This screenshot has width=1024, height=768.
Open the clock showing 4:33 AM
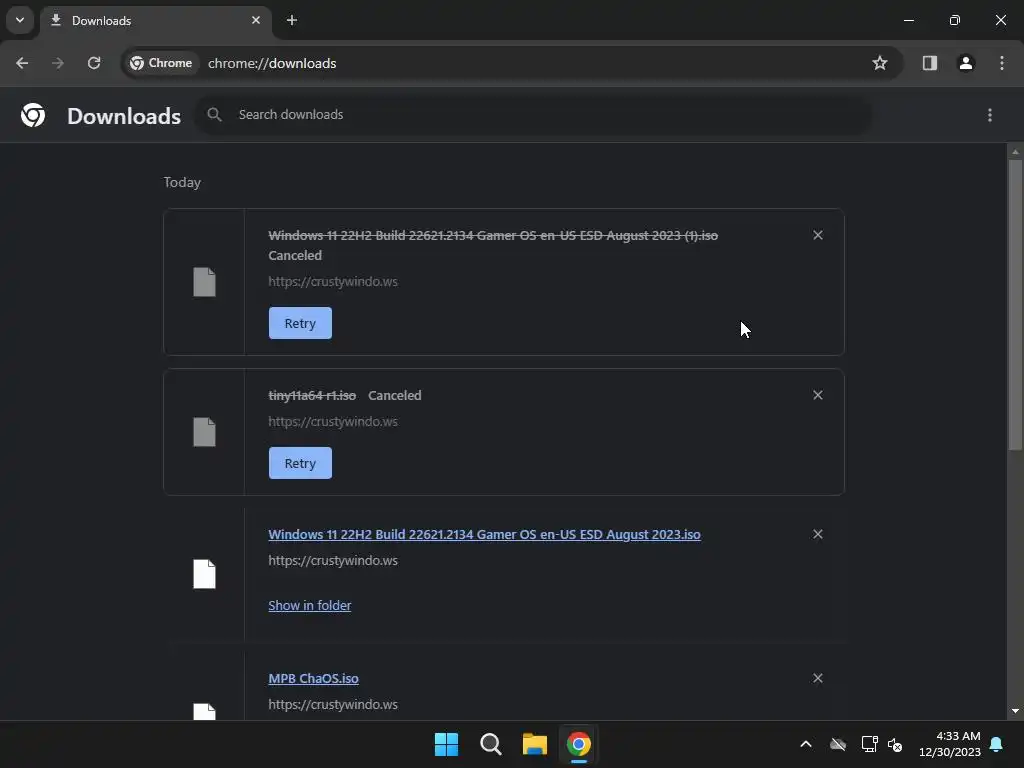(x=950, y=744)
